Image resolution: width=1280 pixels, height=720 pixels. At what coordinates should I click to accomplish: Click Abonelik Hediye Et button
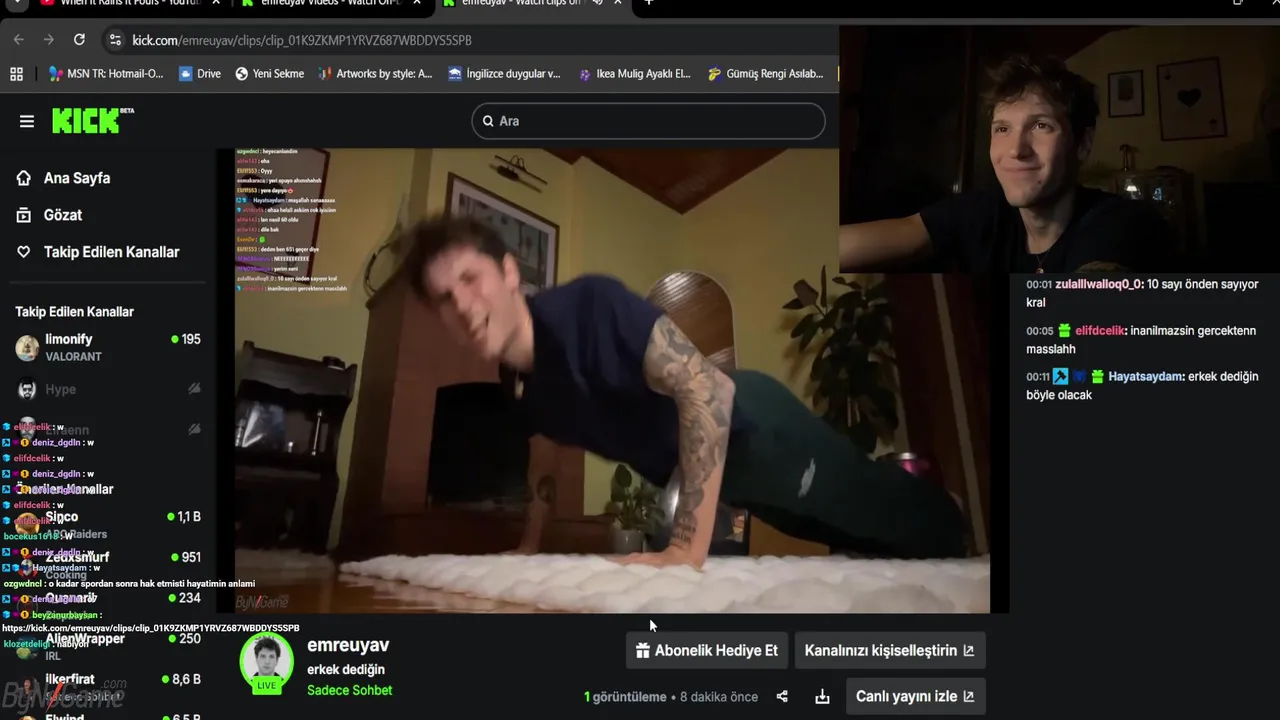[x=707, y=650]
